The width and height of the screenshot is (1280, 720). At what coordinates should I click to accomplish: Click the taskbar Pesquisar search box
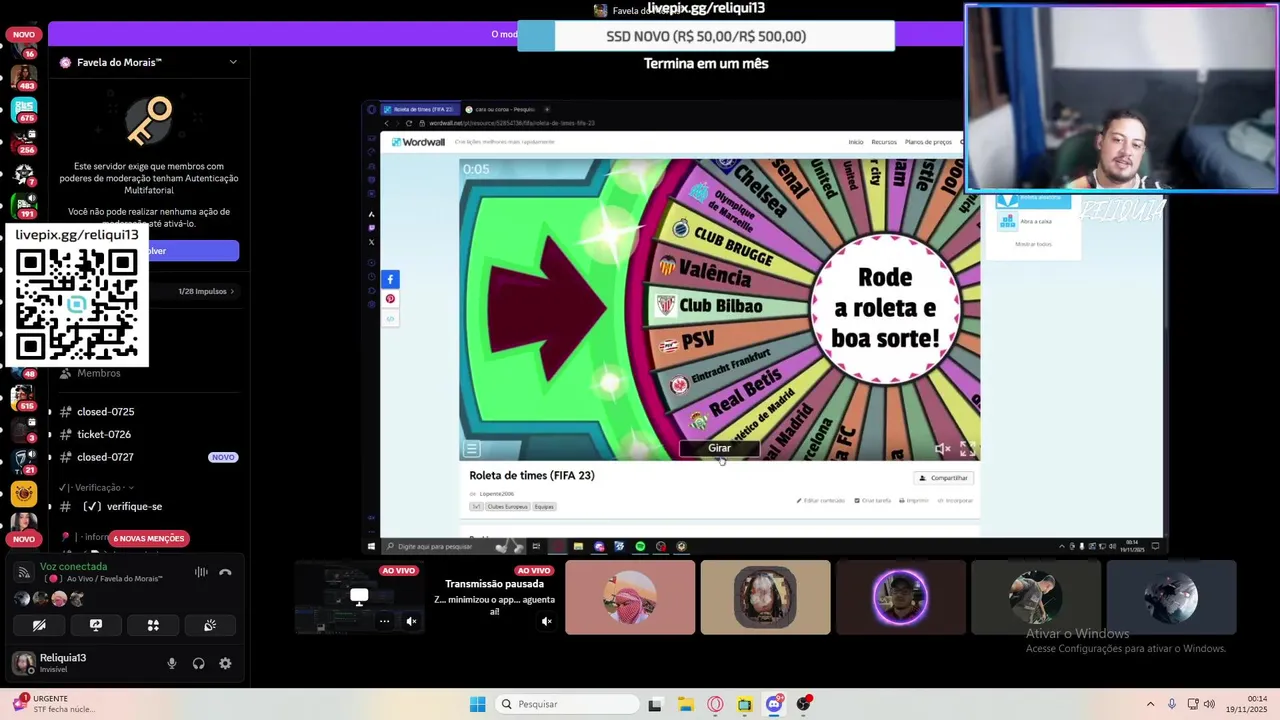567,704
